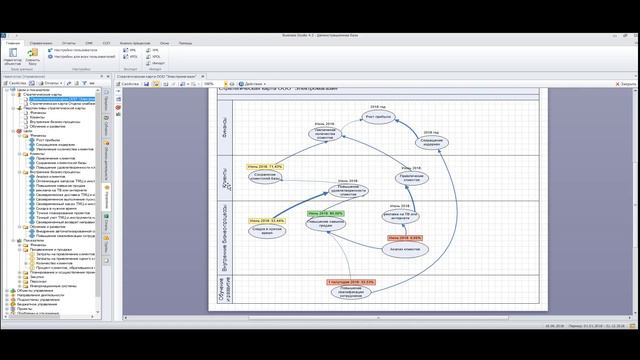The image size is (640, 360).
Task: Click the green 80,00% indicator label
Action: point(326,213)
